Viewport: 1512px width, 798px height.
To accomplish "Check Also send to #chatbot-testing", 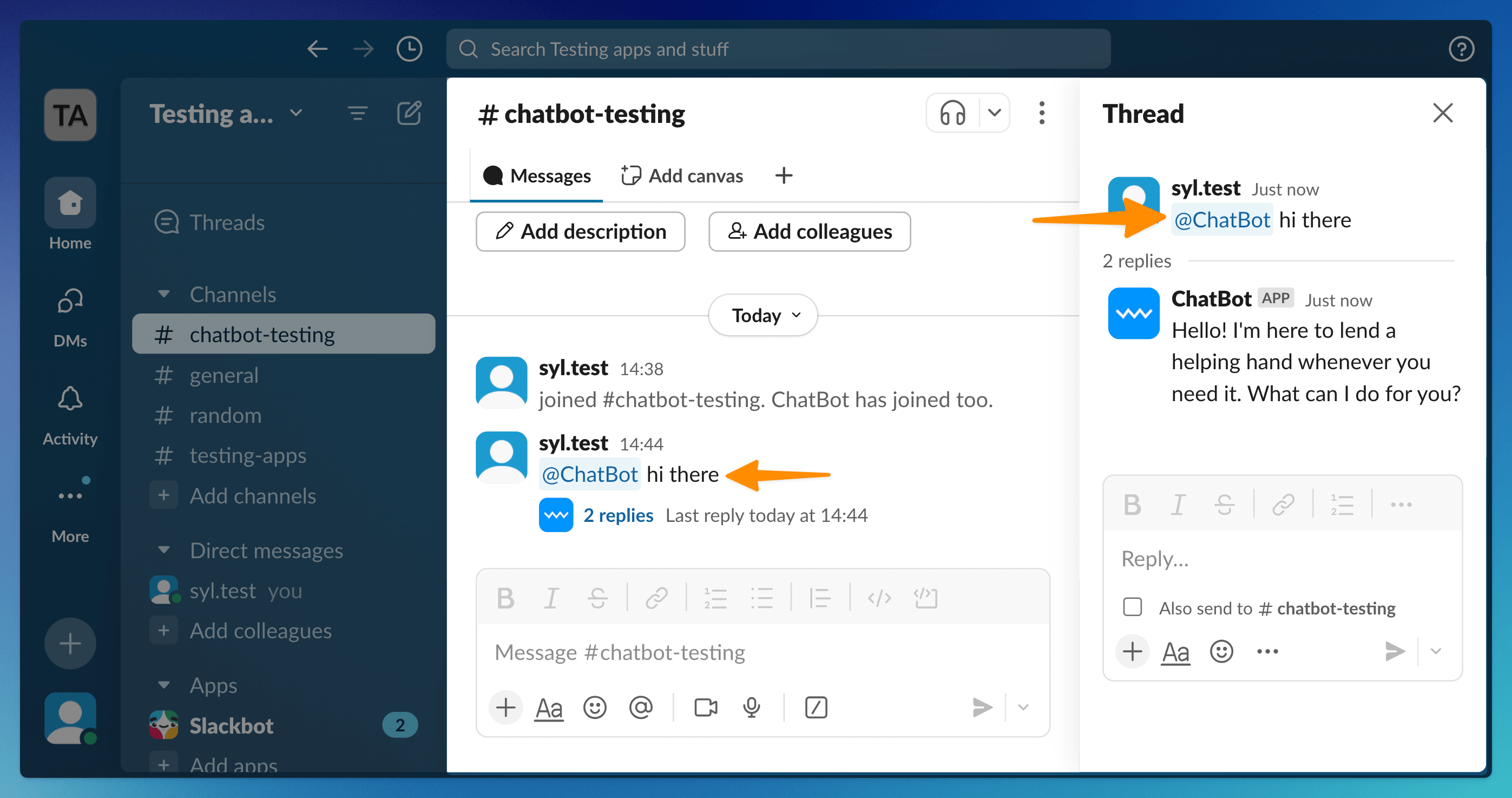I will (x=1132, y=607).
